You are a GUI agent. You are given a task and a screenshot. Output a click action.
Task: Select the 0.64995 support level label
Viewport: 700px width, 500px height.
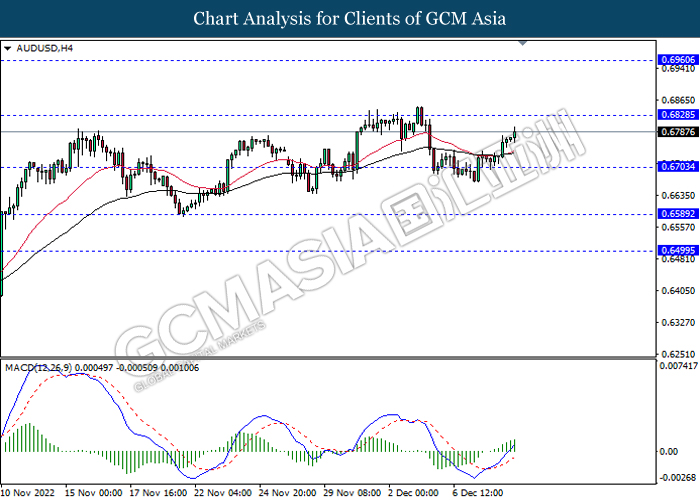pyautogui.click(x=678, y=250)
